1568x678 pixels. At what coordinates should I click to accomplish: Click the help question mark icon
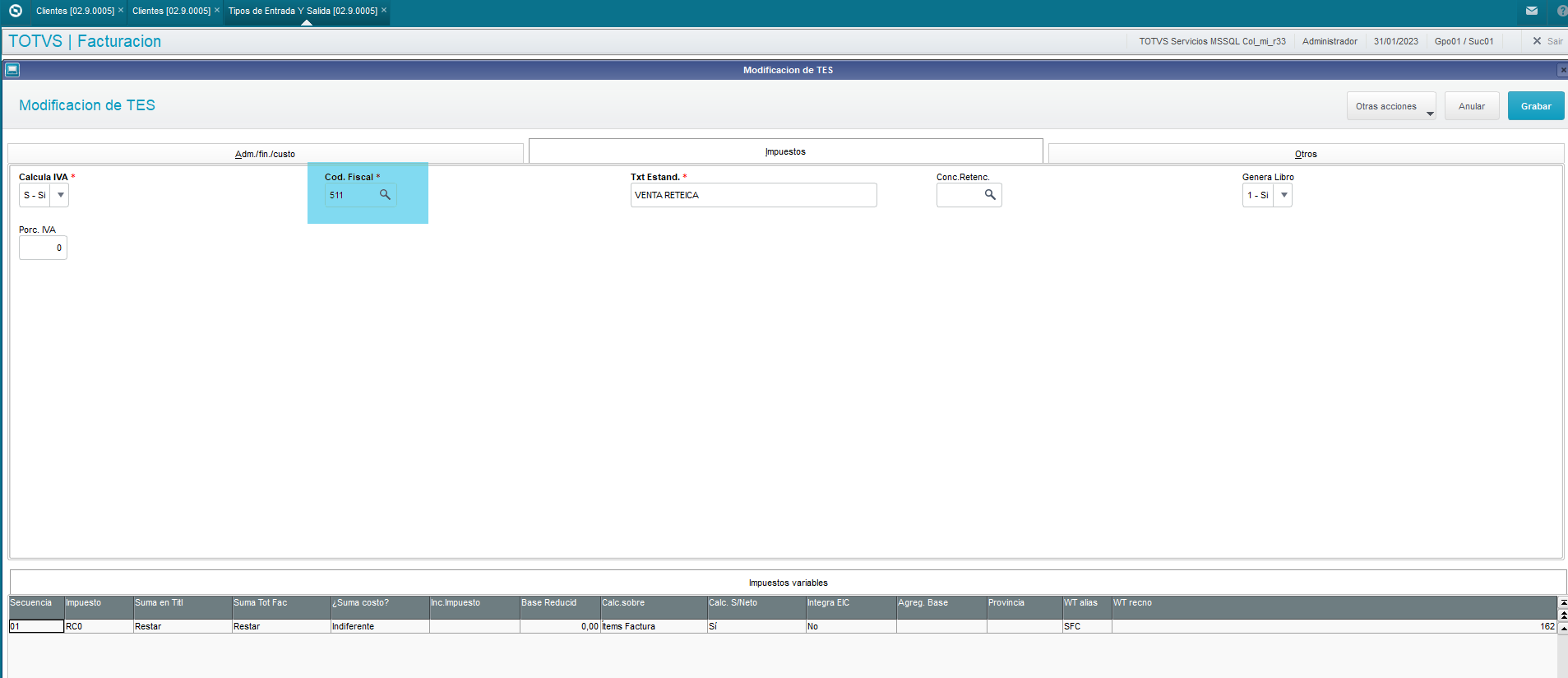(x=1562, y=11)
